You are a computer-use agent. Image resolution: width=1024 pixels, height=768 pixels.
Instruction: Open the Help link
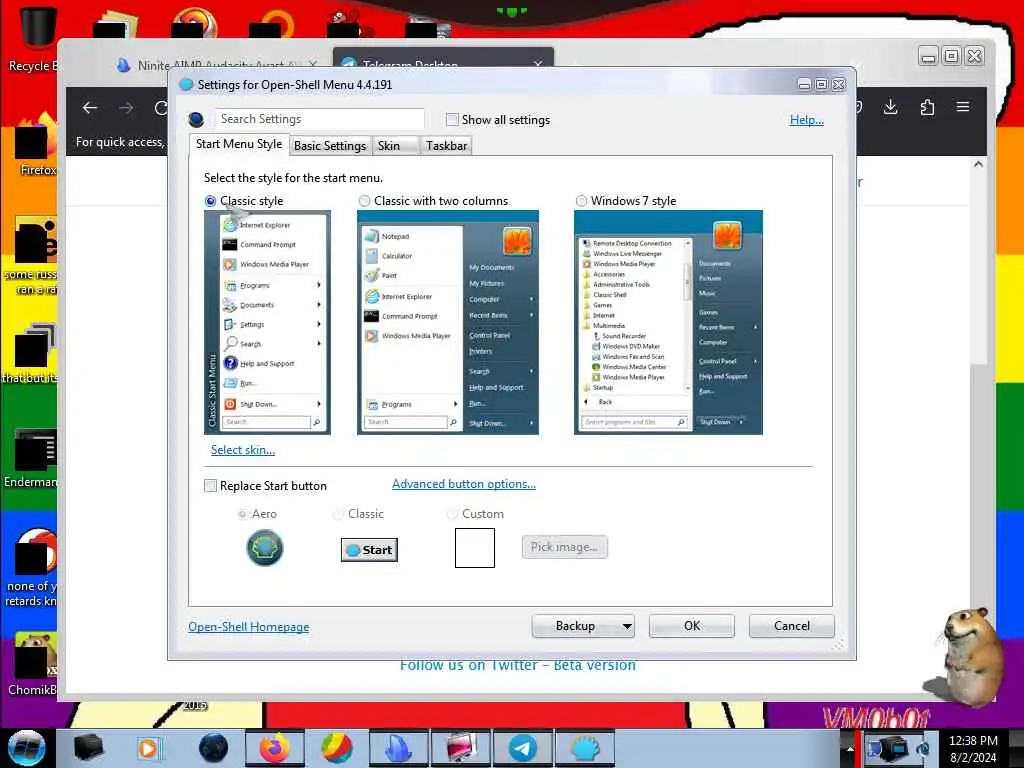[807, 120]
